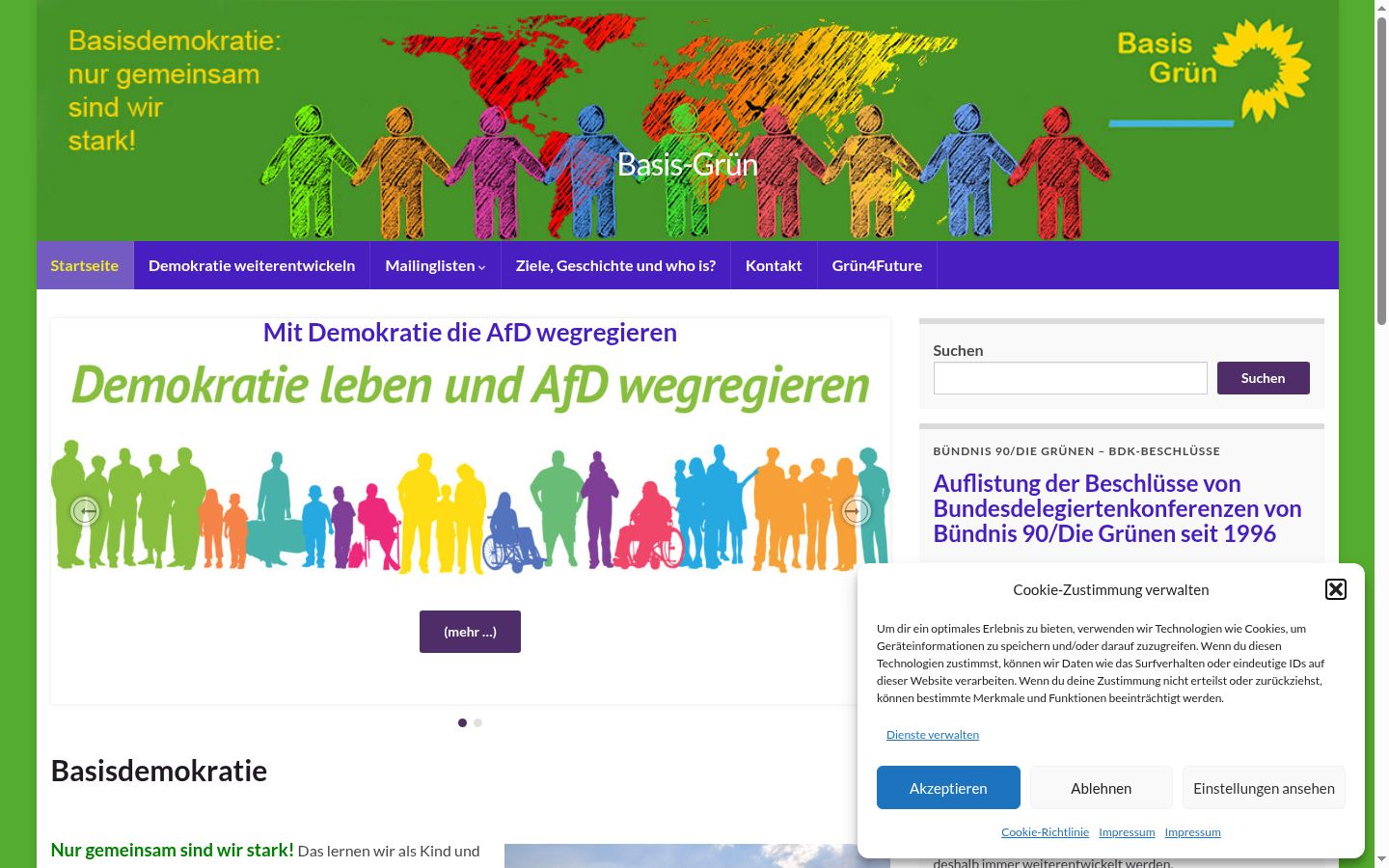
Task: Open the first Impressum link in cookie dialog
Action: [1127, 832]
